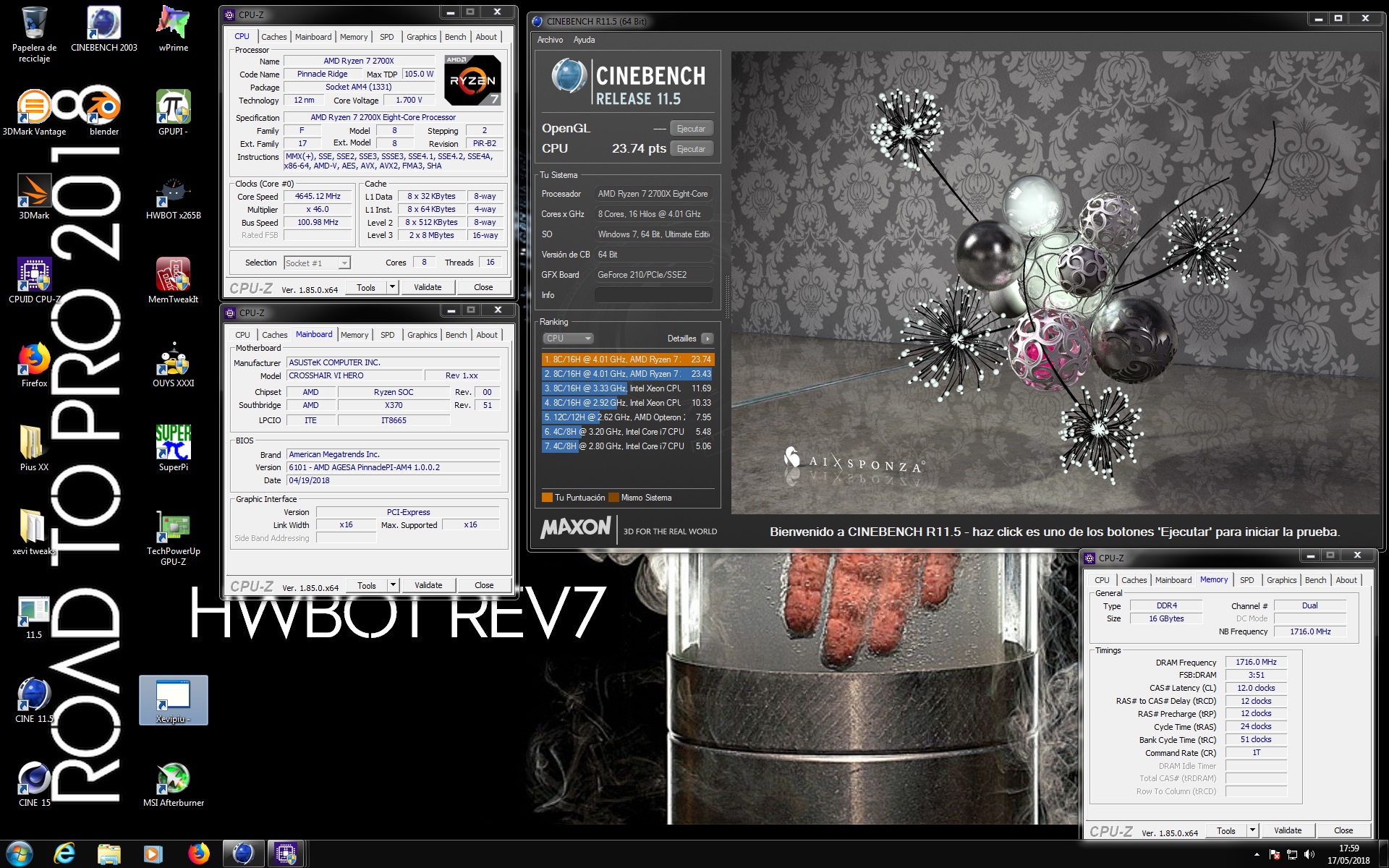Viewport: 1389px width, 868px height.
Task: Open Internet Explorer from taskbar
Action: click(65, 854)
